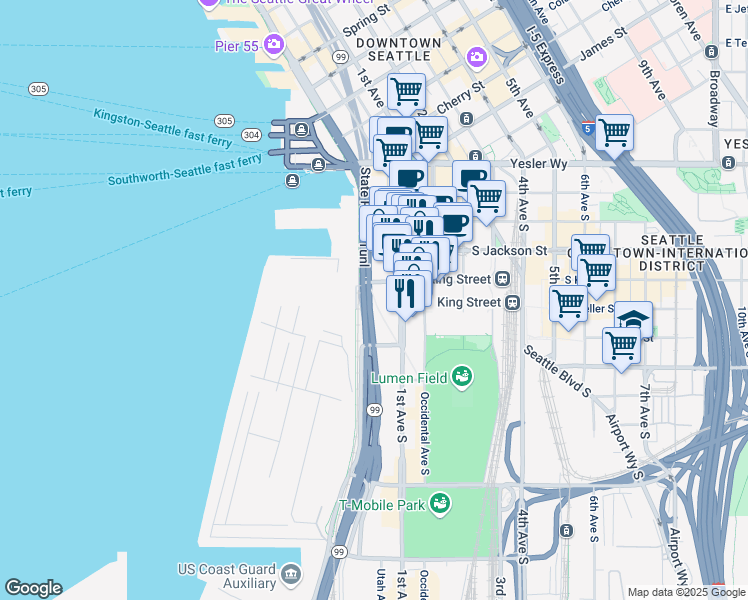Click the route 304 ferry shield
This screenshot has width=748, height=600.
tap(251, 135)
